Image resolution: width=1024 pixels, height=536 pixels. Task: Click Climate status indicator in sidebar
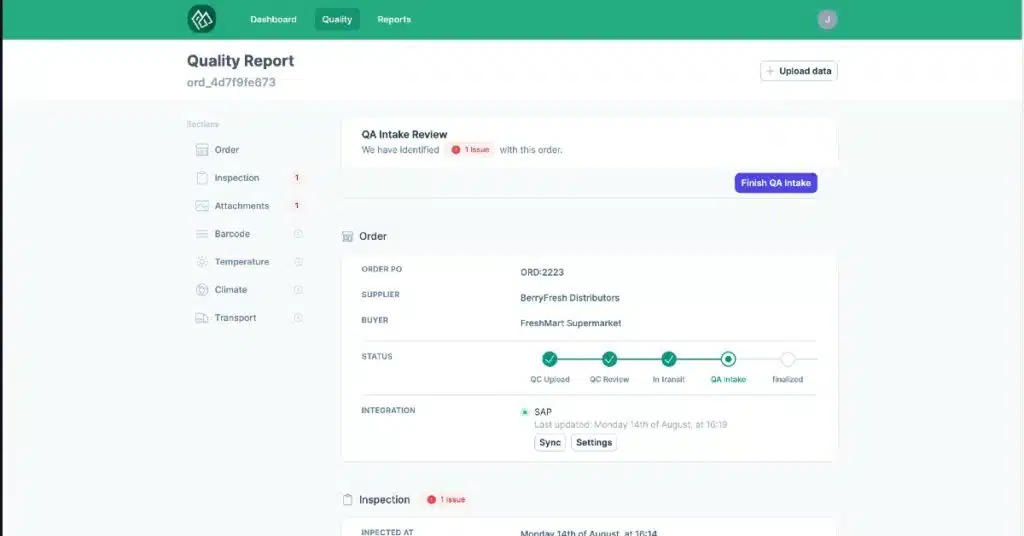coord(298,290)
